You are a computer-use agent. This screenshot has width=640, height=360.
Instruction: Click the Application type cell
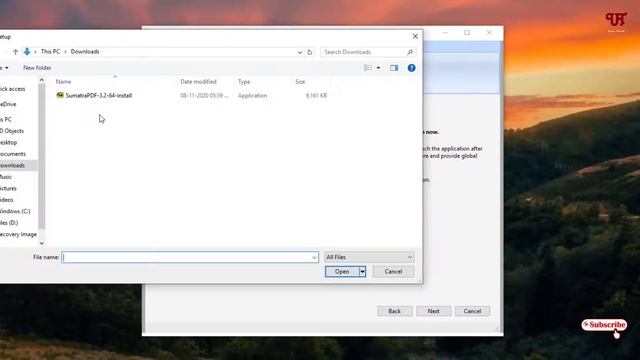[253, 96]
